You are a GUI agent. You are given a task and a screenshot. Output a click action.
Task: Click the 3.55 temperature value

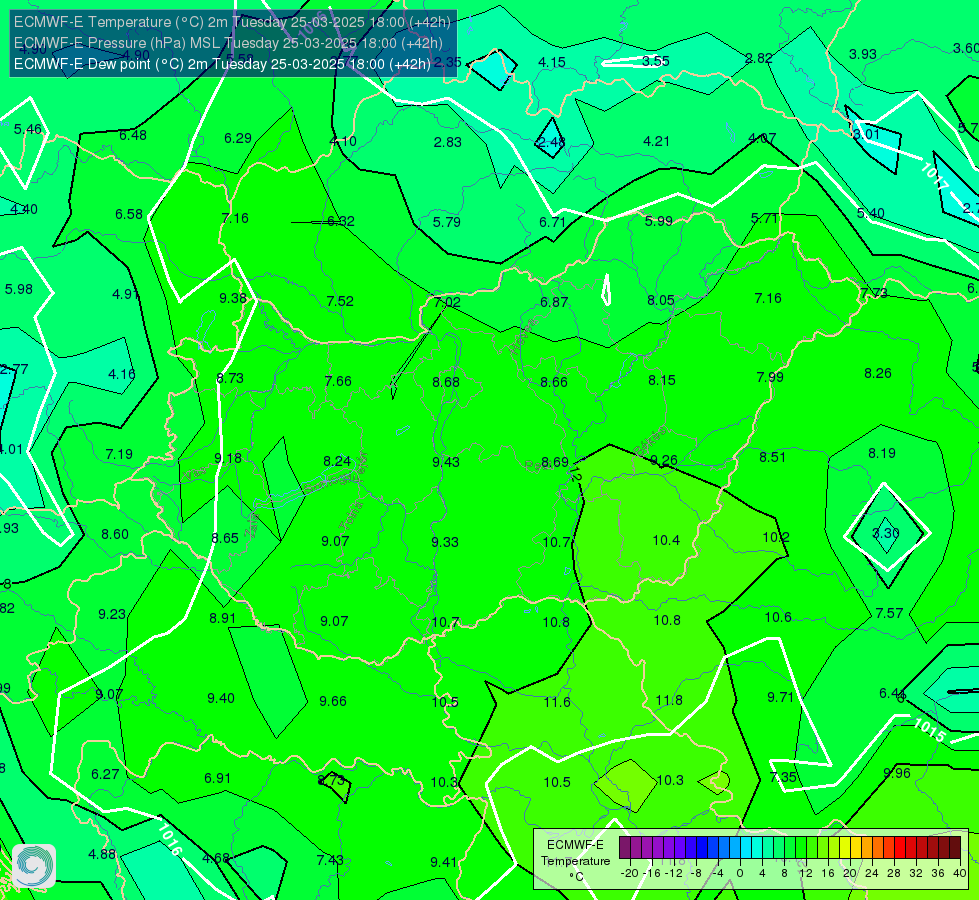point(656,61)
